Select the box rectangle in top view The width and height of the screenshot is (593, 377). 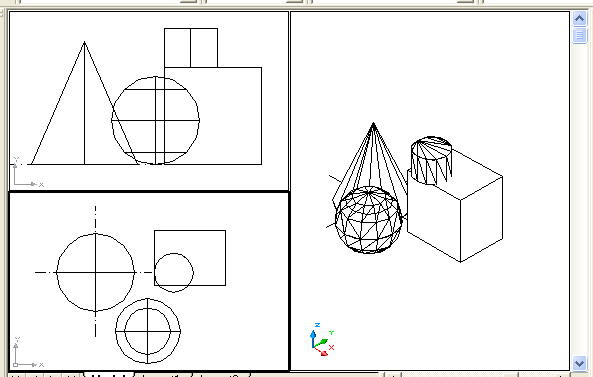[x=190, y=258]
